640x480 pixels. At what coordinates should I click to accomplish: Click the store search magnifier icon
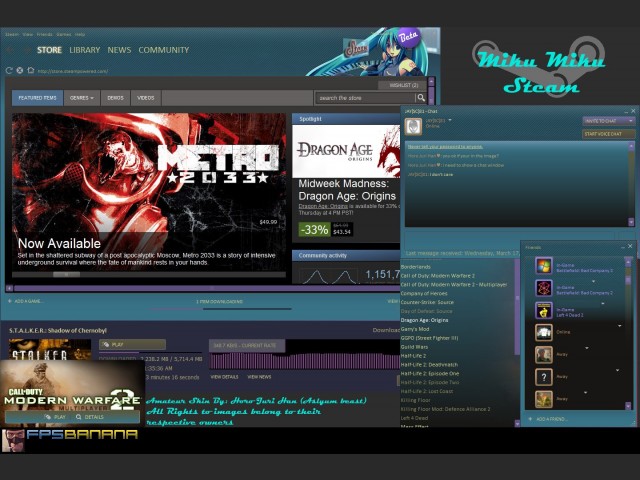pyautogui.click(x=421, y=98)
